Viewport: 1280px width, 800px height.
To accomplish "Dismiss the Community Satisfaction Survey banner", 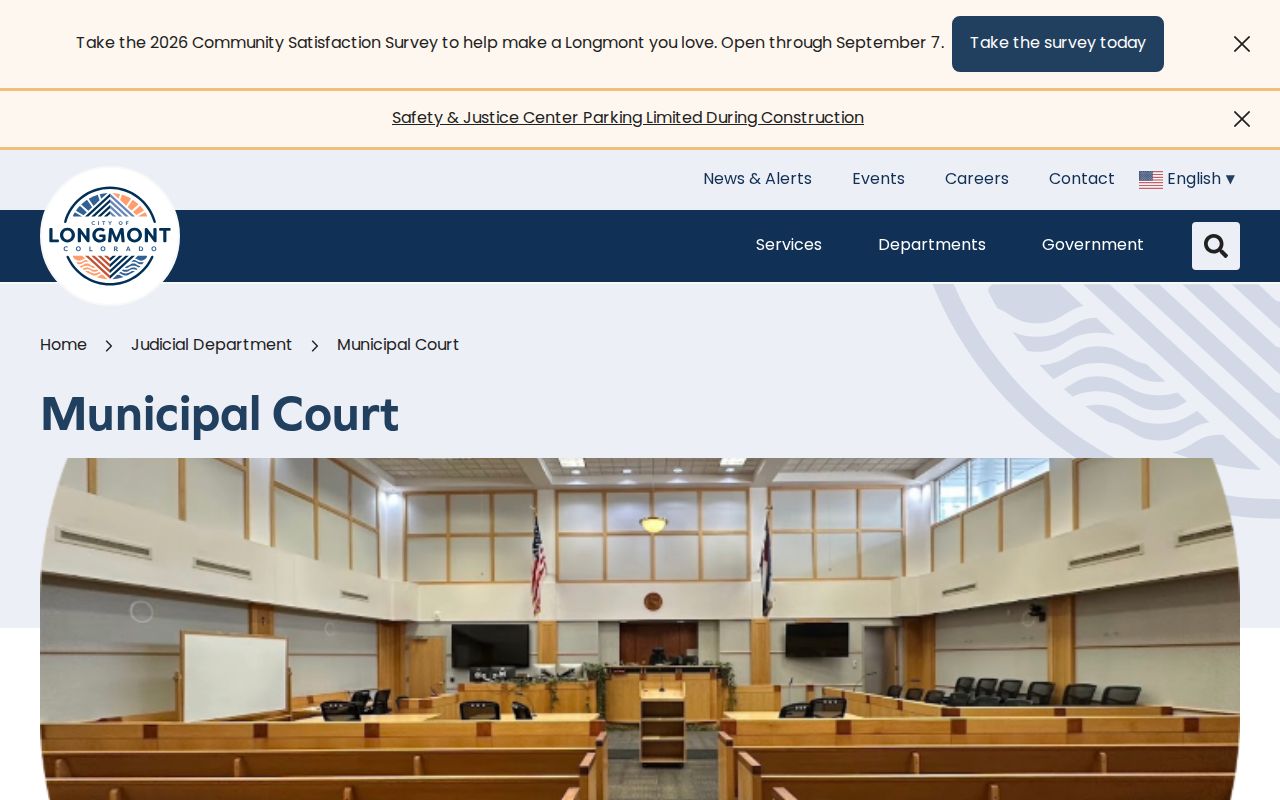I will pyautogui.click(x=1242, y=44).
